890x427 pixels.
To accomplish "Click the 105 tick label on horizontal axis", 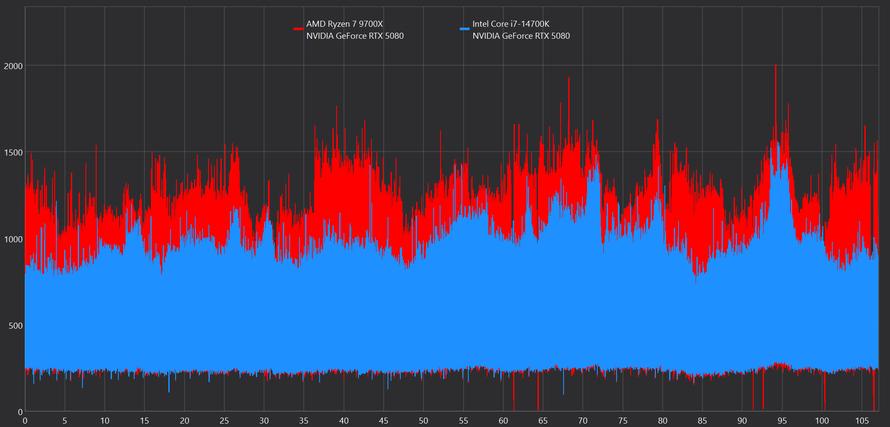I will [862, 421].
